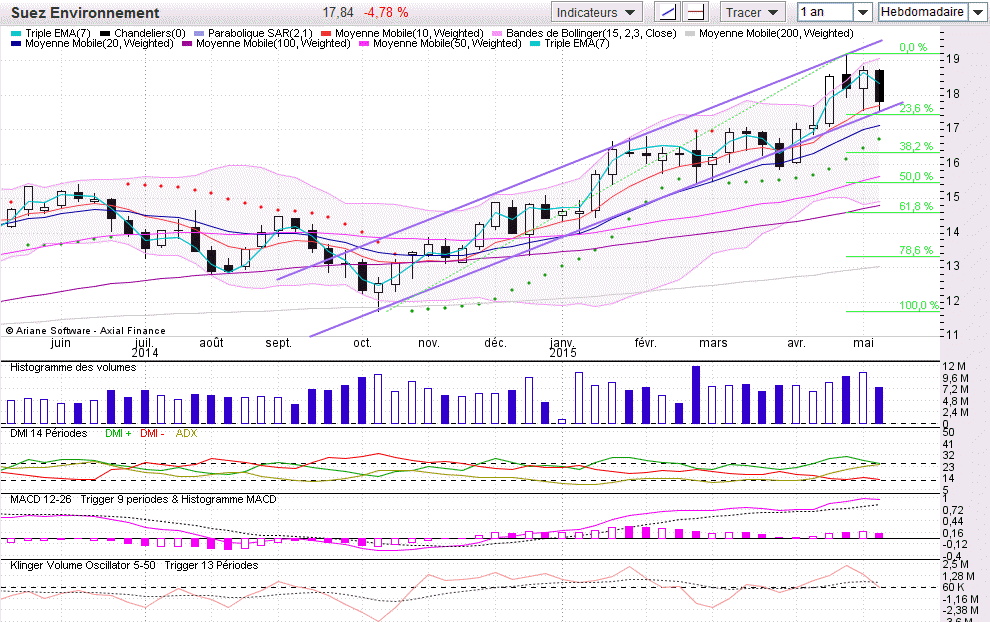Click the Moyenne Mobile(50, Weighted) legend label
The image size is (990, 622).
click(447, 43)
